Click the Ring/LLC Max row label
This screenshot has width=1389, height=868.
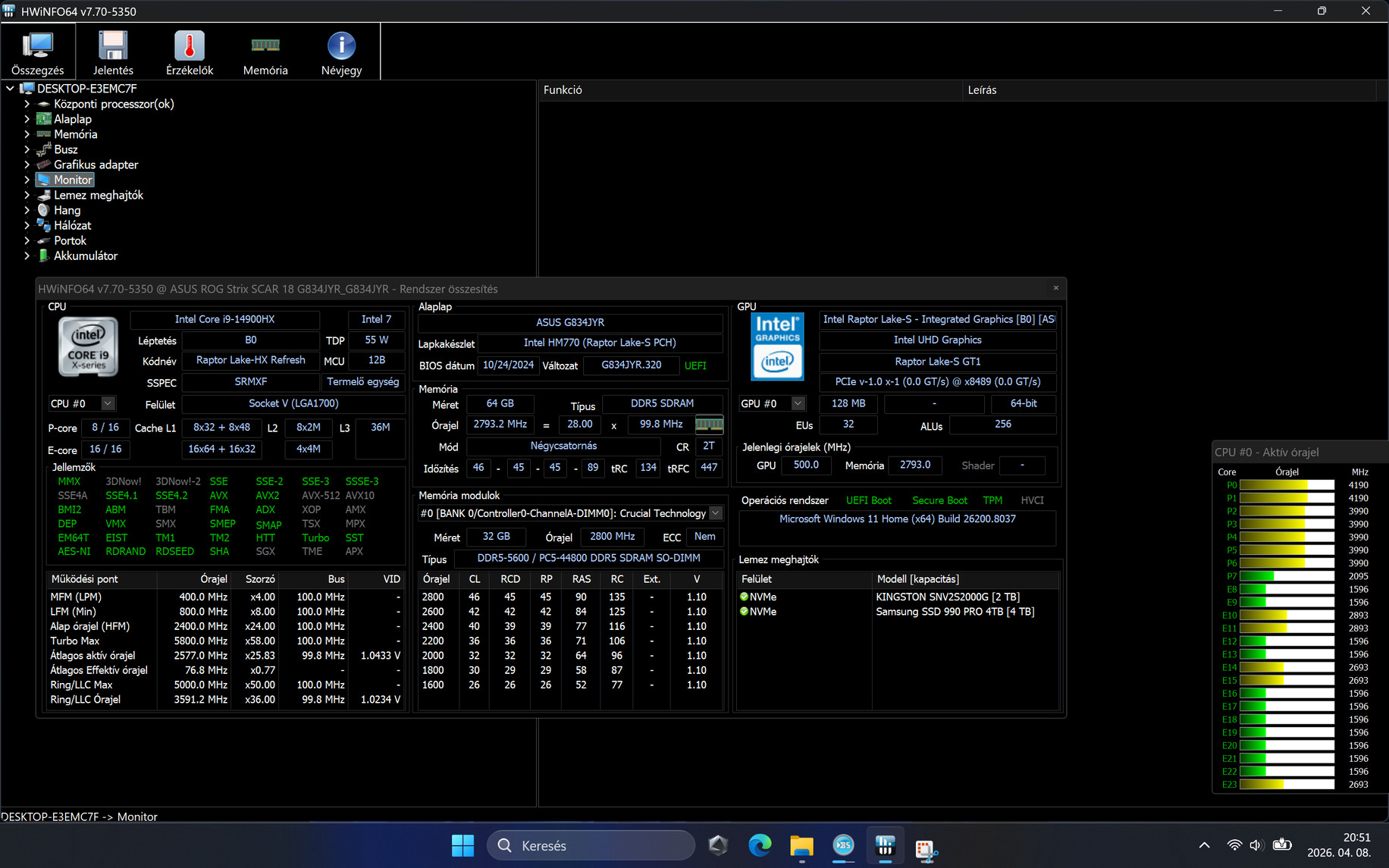(81, 685)
